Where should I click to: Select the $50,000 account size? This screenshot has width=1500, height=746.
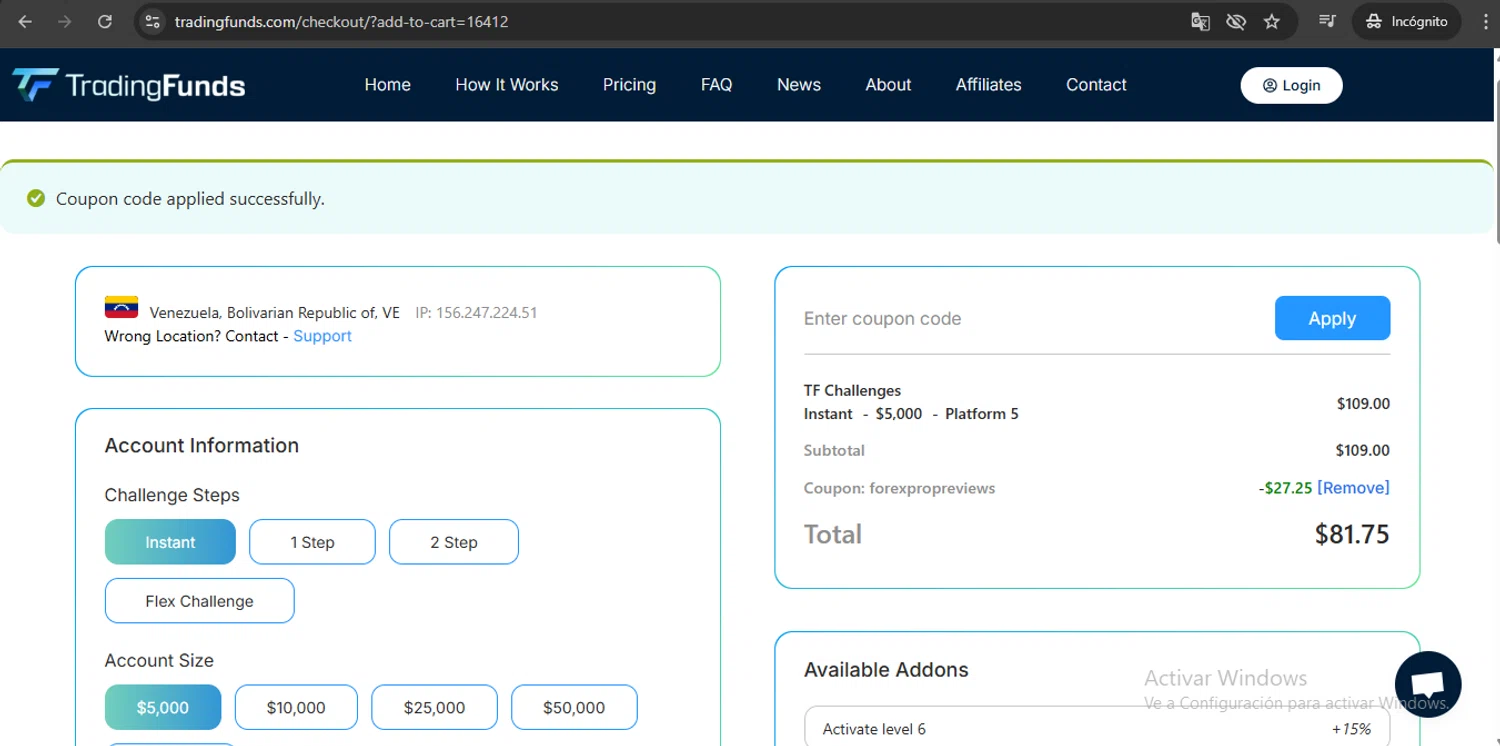(574, 707)
